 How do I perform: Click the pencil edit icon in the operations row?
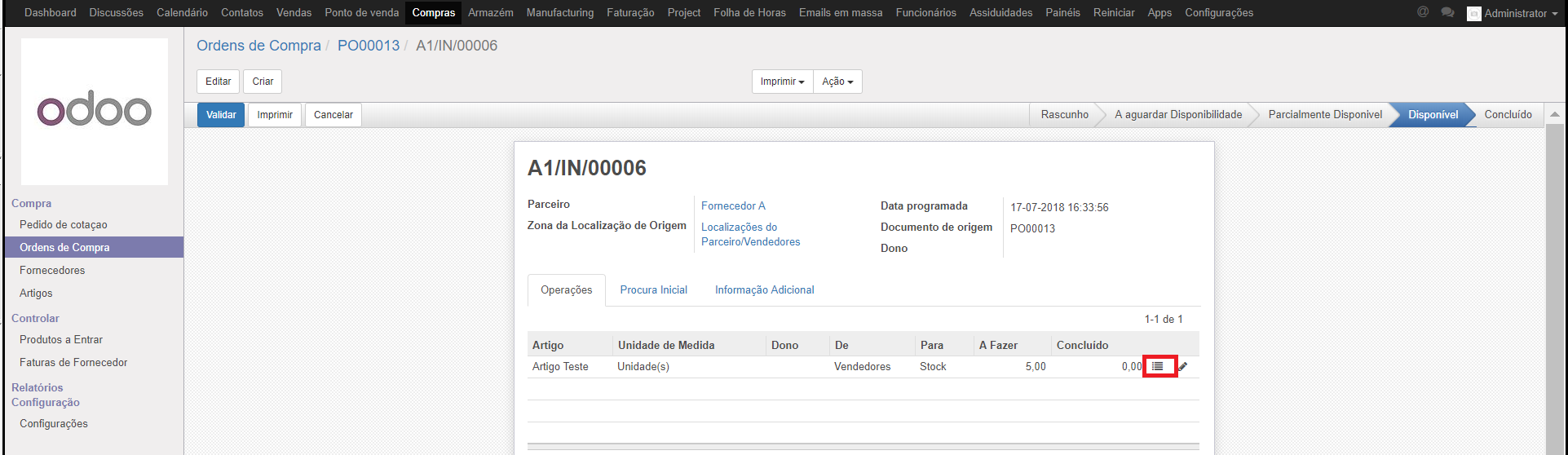tap(1183, 367)
